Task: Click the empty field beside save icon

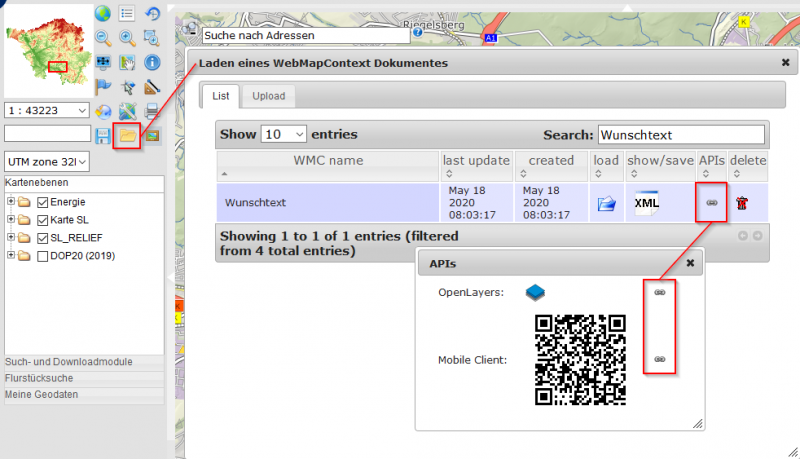Action: (47, 134)
